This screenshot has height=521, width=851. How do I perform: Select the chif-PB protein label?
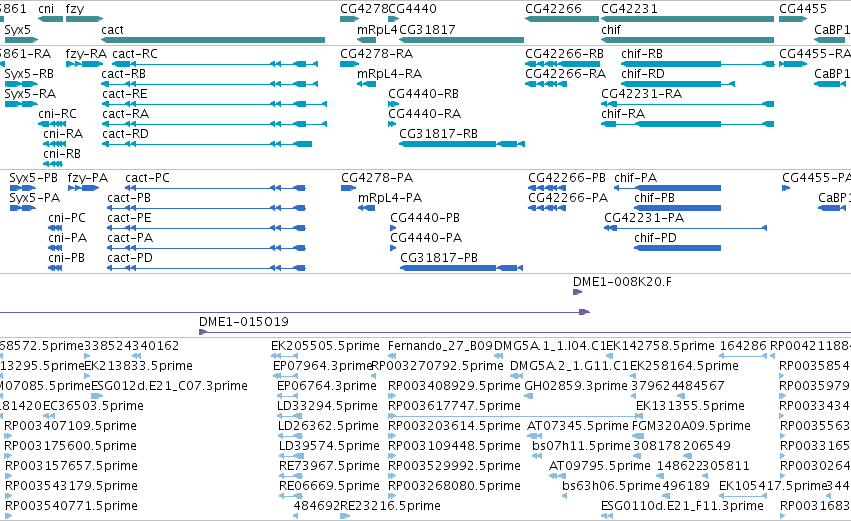pos(655,198)
